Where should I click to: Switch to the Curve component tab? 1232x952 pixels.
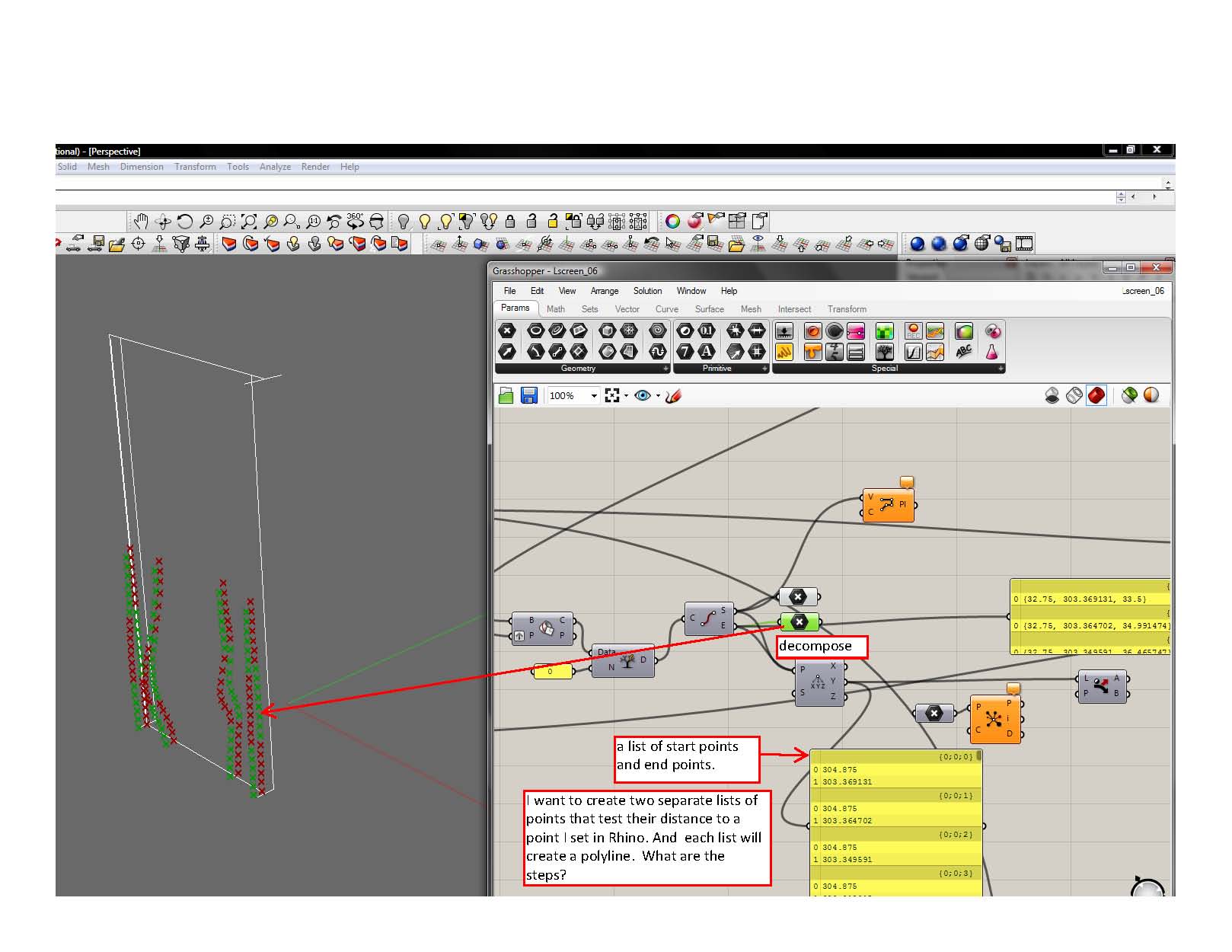666,309
